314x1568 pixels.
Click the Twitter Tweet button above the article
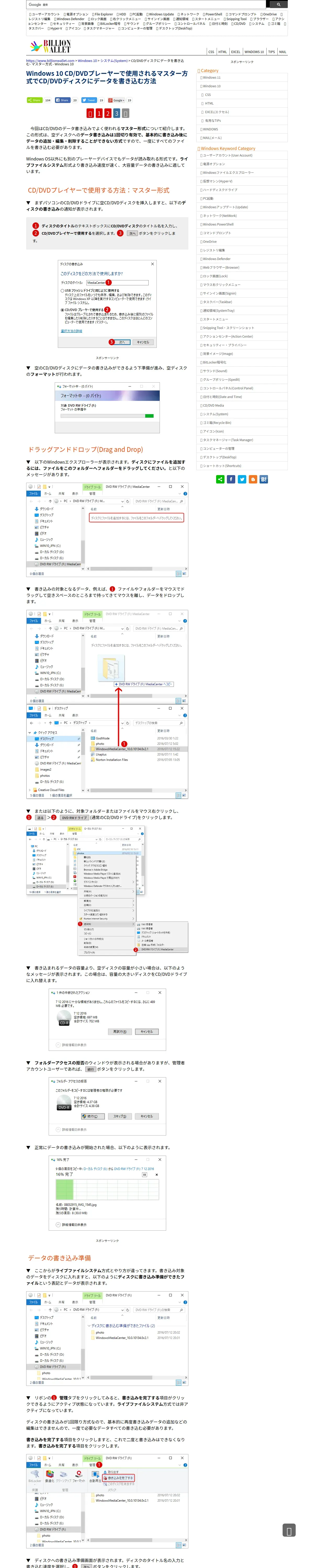[x=89, y=100]
